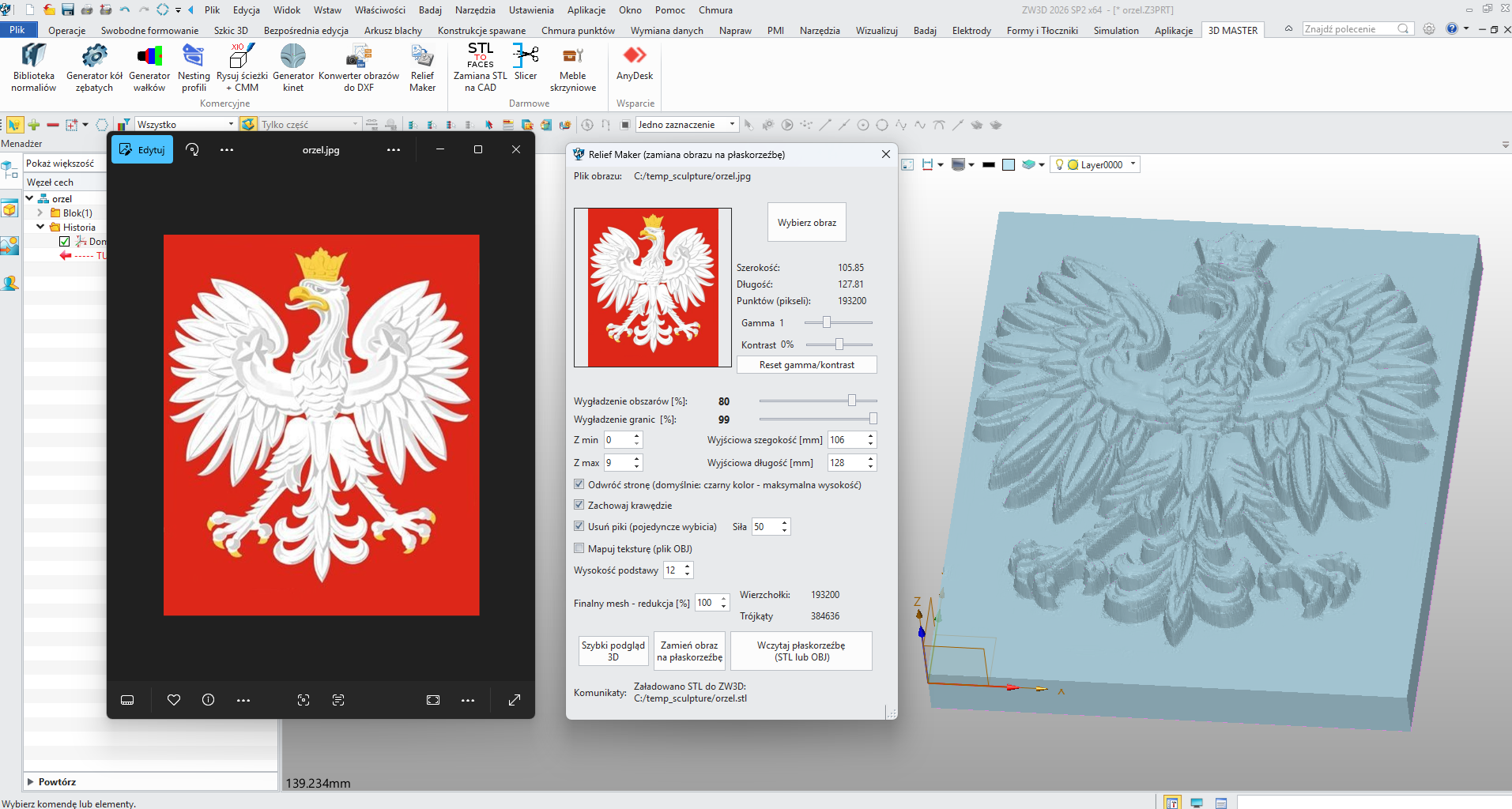1512x809 pixels.
Task: Uncheck the Historia item checkbox
Action: (x=65, y=242)
